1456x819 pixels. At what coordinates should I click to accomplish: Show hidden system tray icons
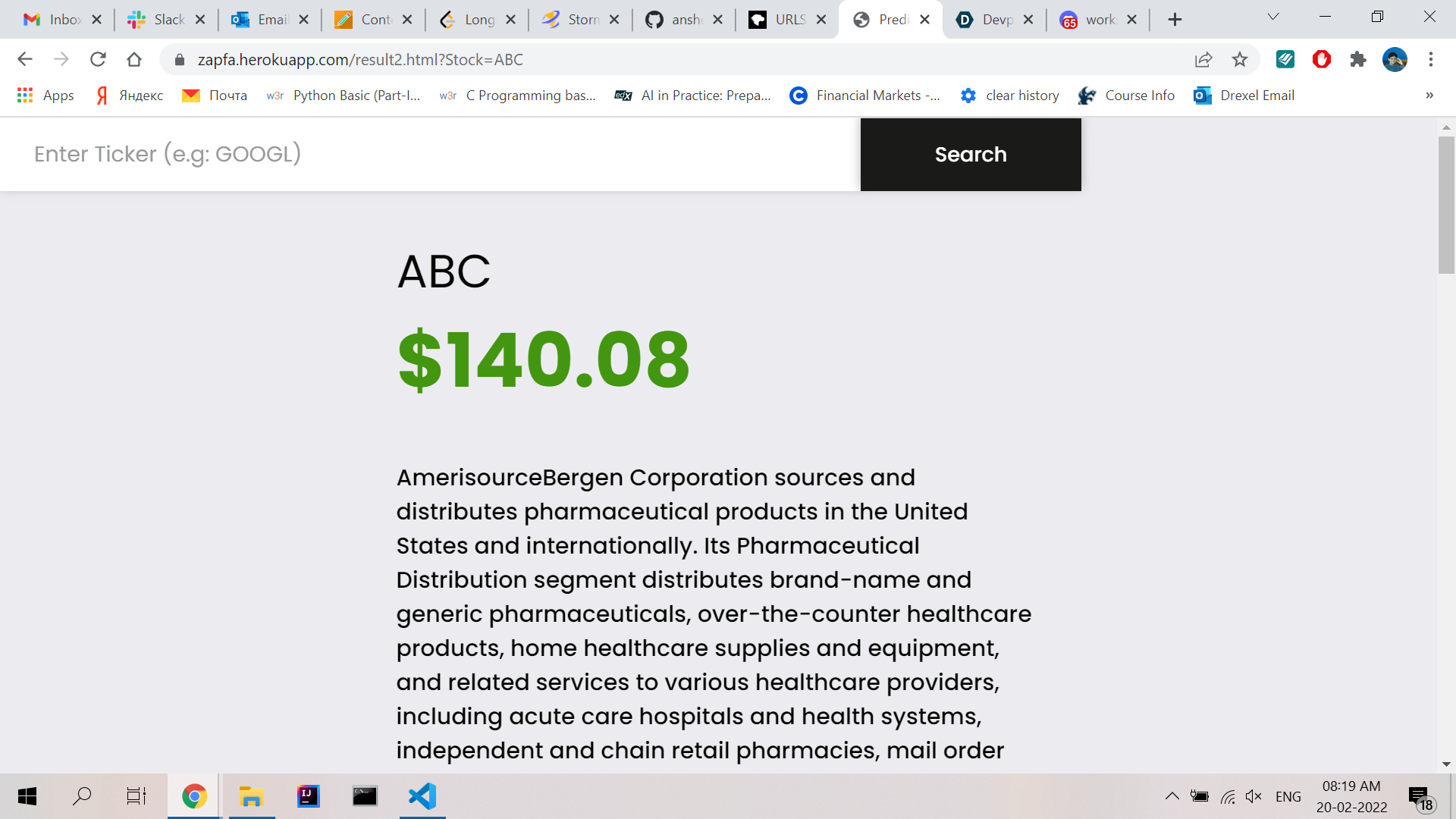1172,796
